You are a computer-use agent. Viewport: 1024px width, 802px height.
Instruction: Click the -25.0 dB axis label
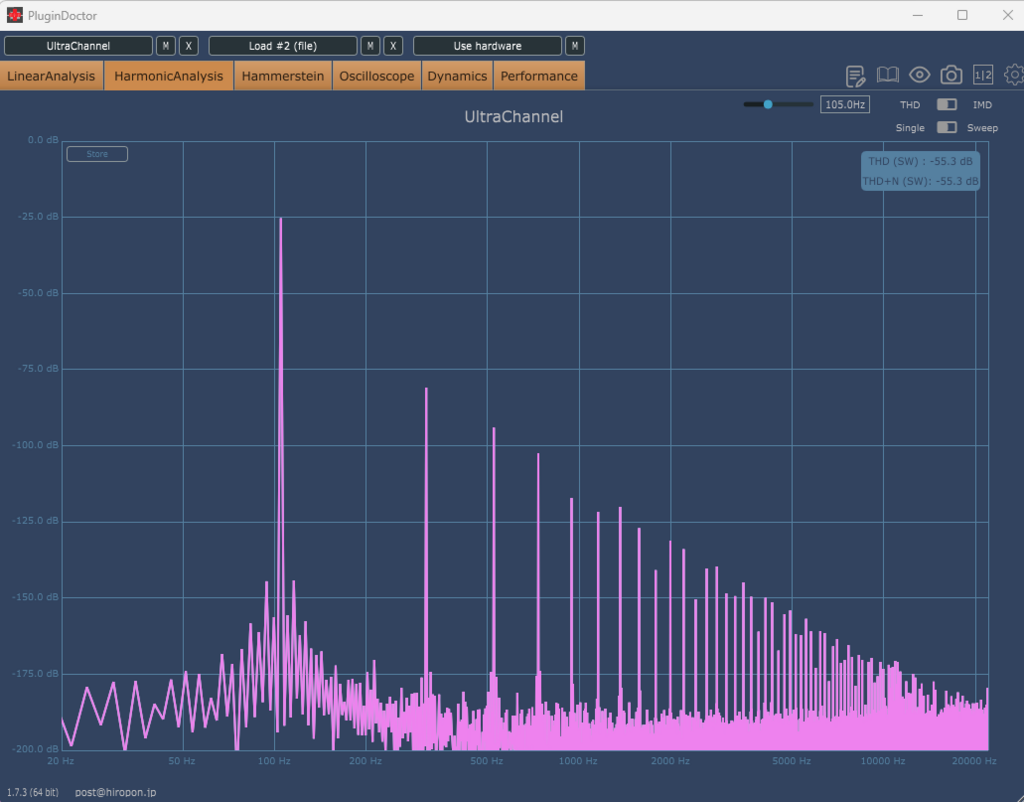coord(38,216)
